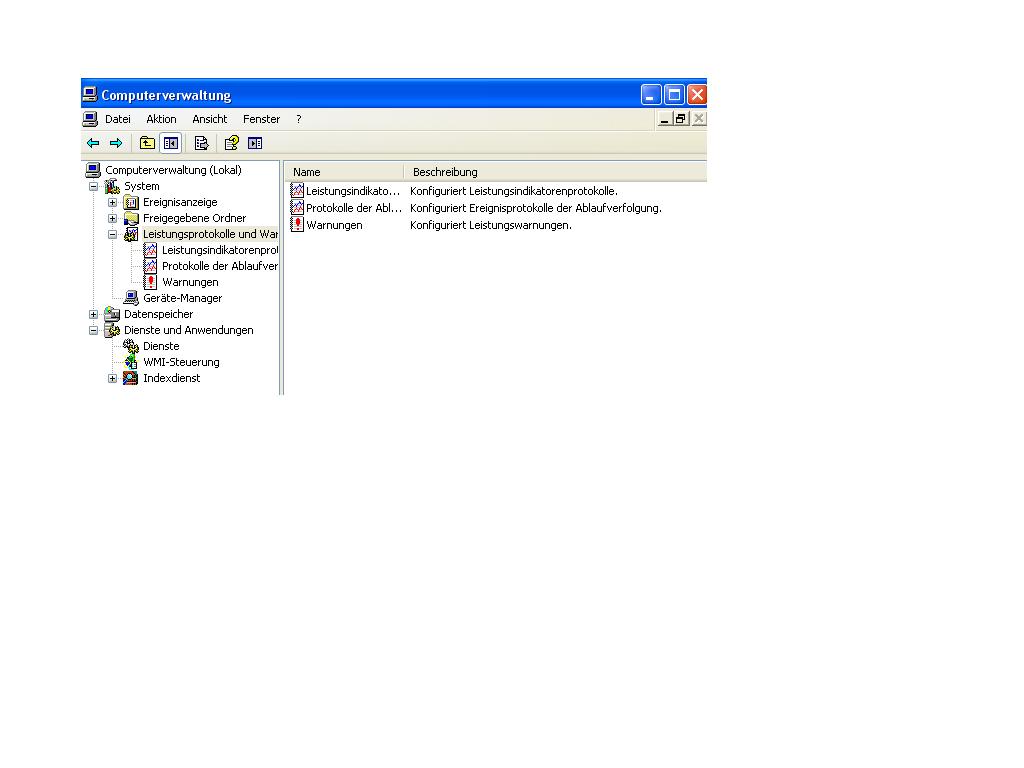The height and width of the screenshot is (768, 1024).
Task: Expand the Ereignisanzeige node
Action: pyautogui.click(x=112, y=202)
